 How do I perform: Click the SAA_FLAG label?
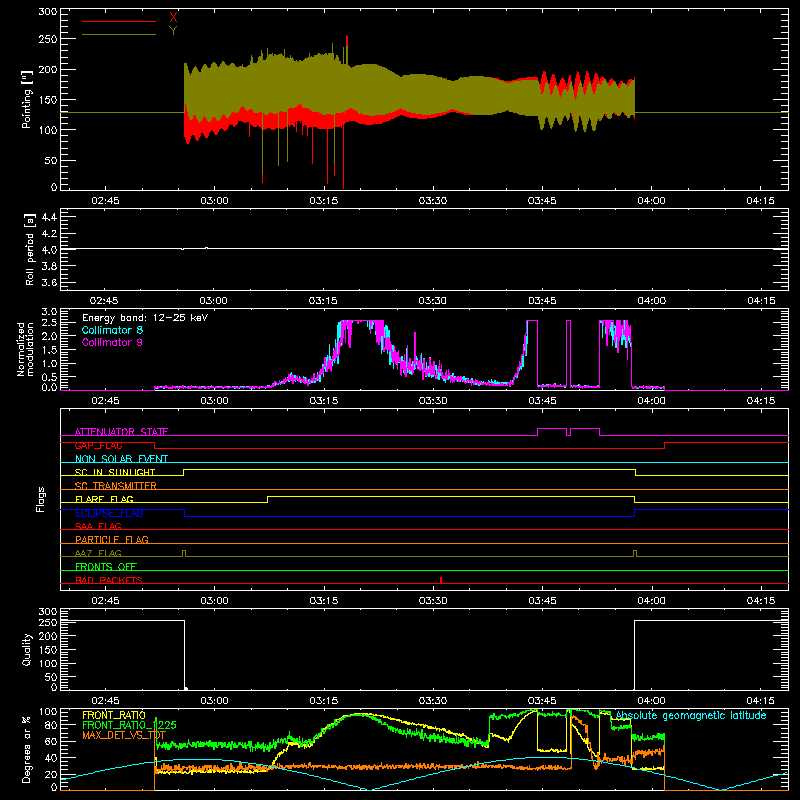point(98,526)
